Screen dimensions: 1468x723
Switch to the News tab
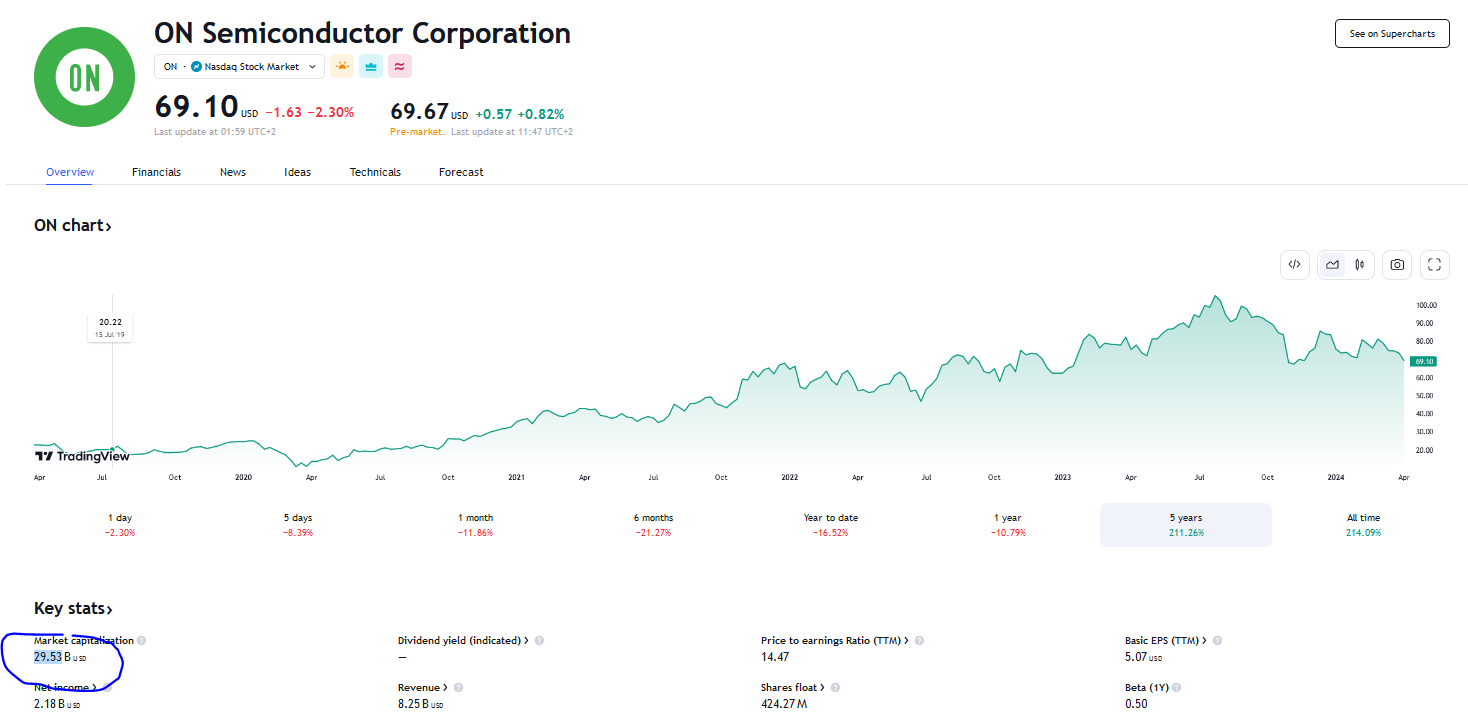click(x=233, y=172)
